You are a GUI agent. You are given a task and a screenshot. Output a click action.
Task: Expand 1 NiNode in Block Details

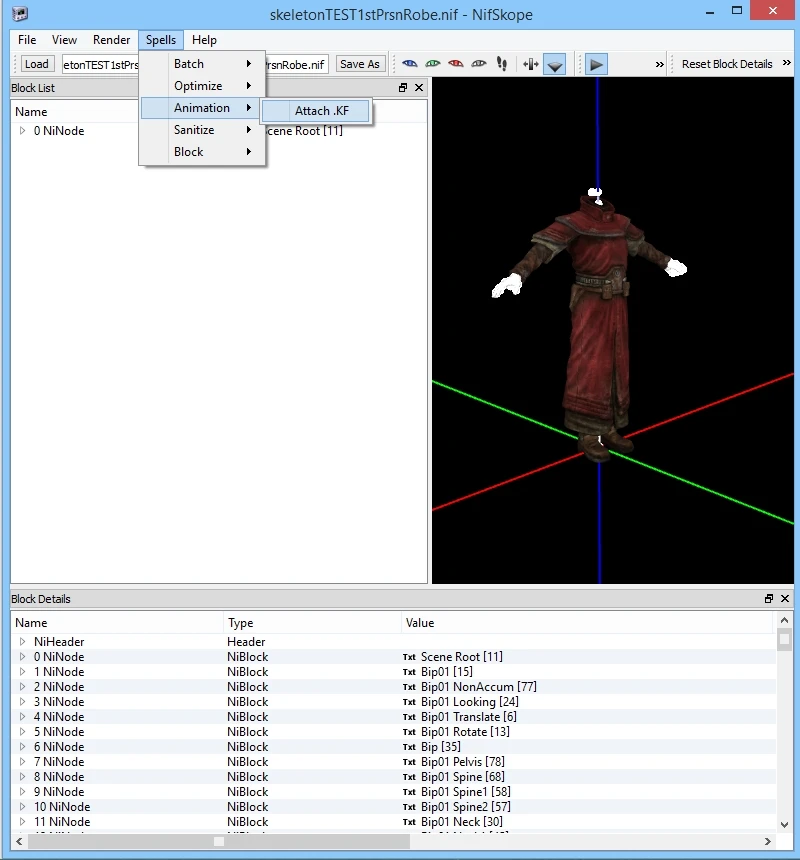point(22,671)
